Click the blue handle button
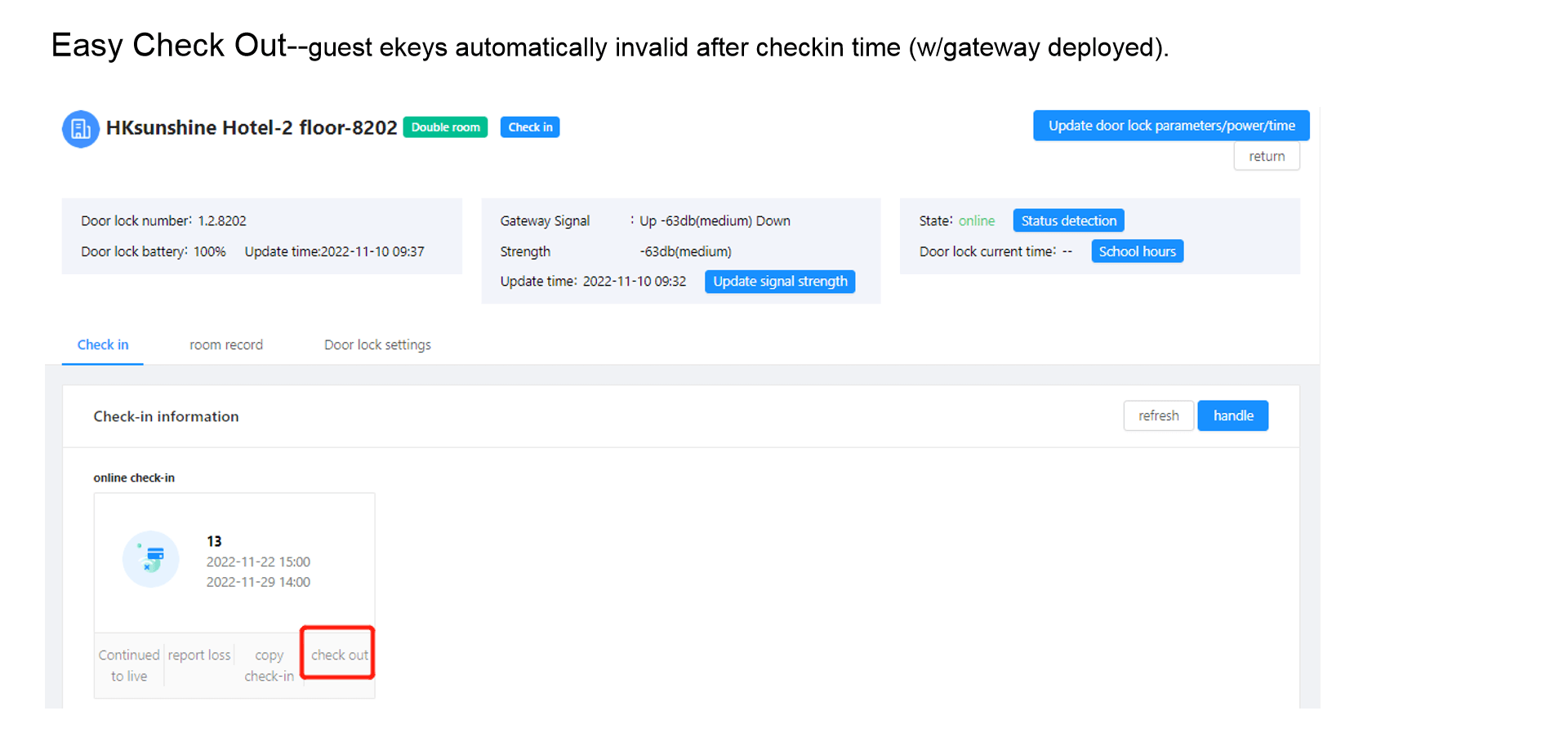The width and height of the screenshot is (1568, 733). click(x=1232, y=416)
